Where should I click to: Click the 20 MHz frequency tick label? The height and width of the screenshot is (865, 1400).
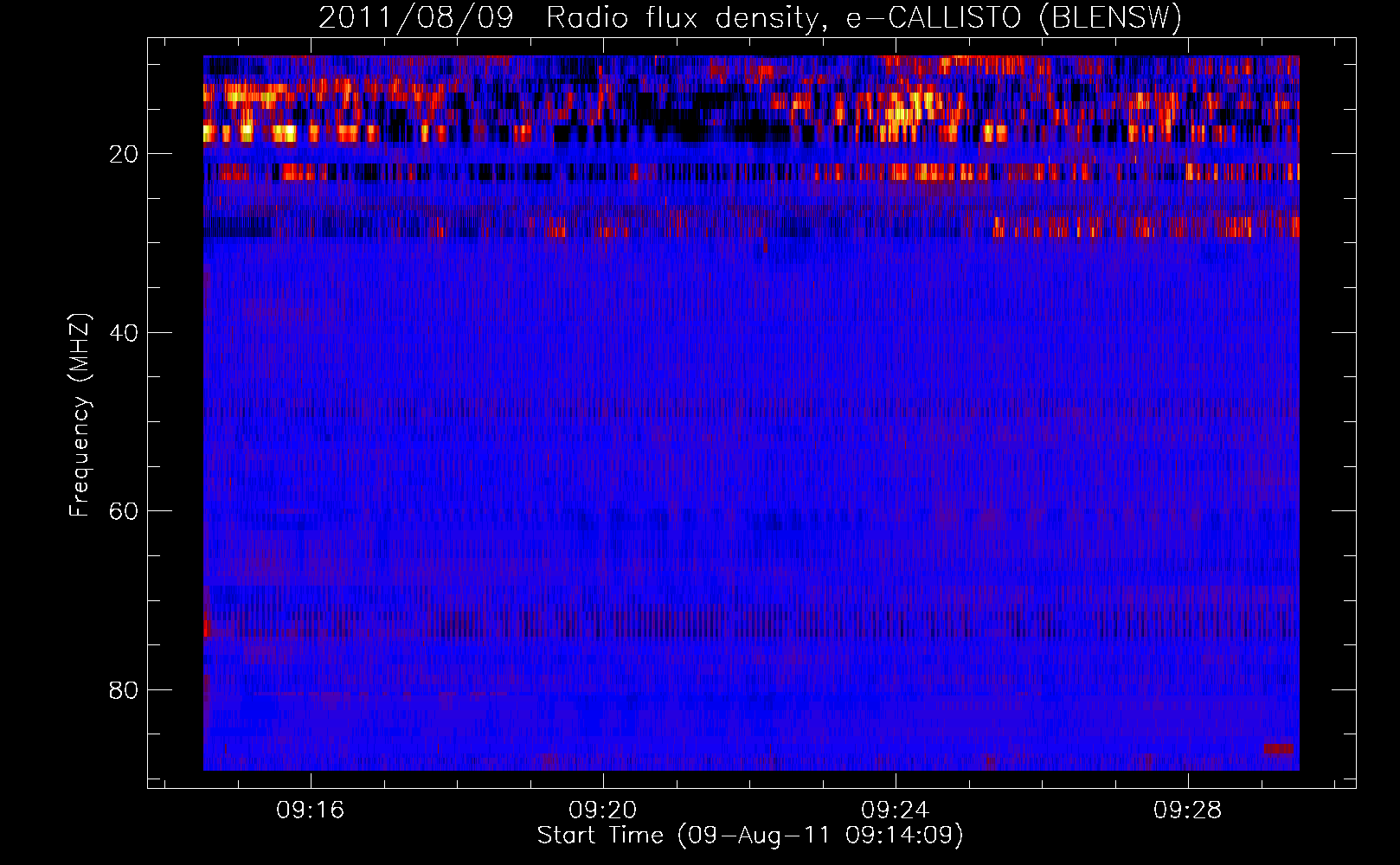[x=124, y=154]
